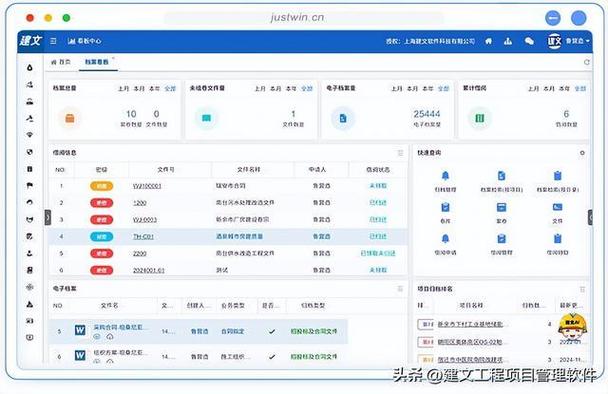This screenshot has width=608, height=394.
Task: Open file number link WJ-0003
Action: (x=145, y=219)
